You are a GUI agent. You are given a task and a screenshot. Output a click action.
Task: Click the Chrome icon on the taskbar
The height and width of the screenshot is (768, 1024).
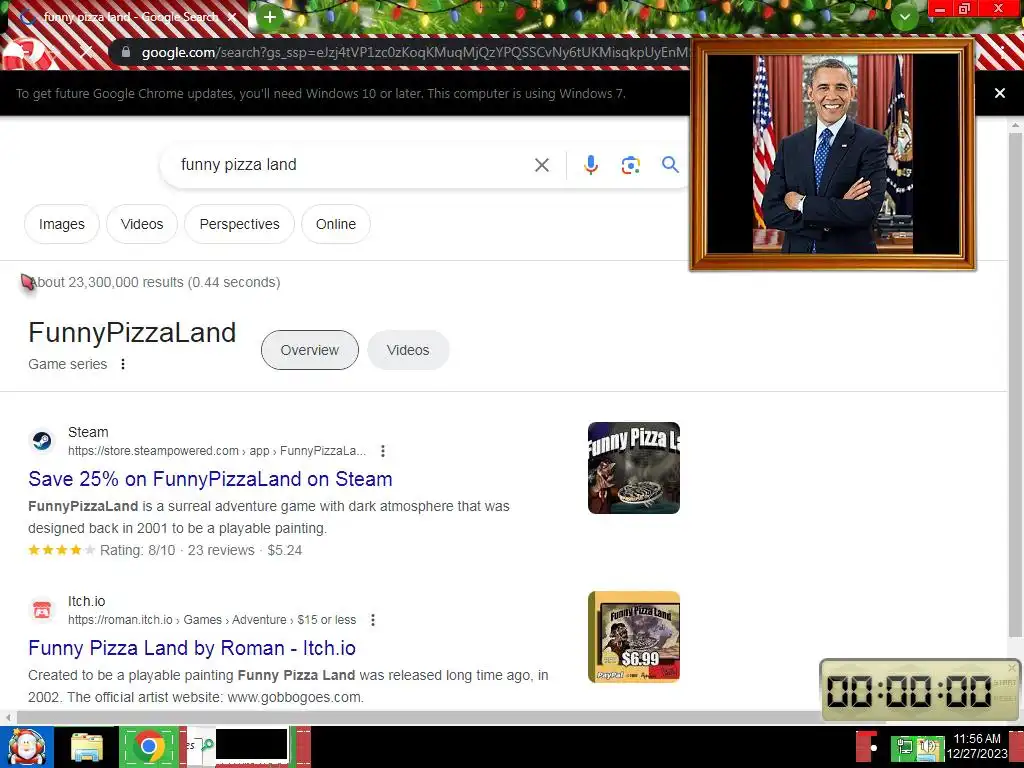(x=149, y=746)
